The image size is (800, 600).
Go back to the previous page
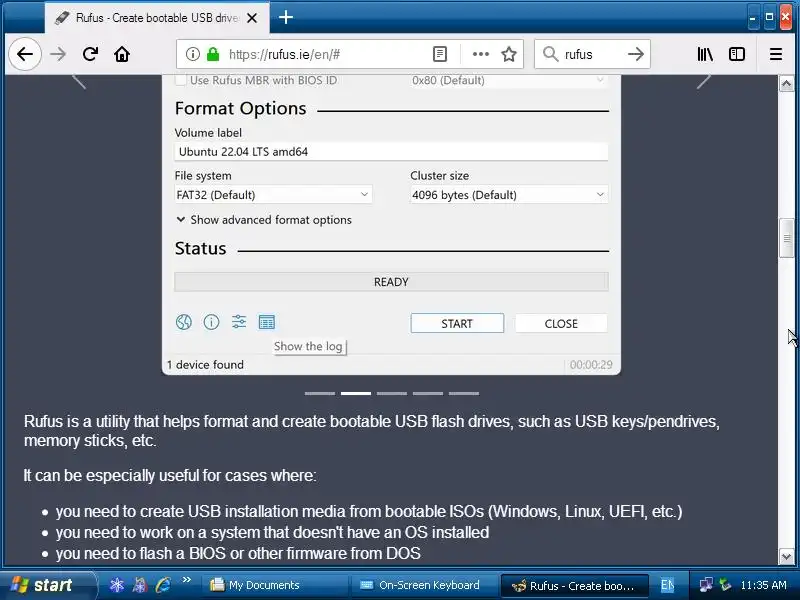24,54
